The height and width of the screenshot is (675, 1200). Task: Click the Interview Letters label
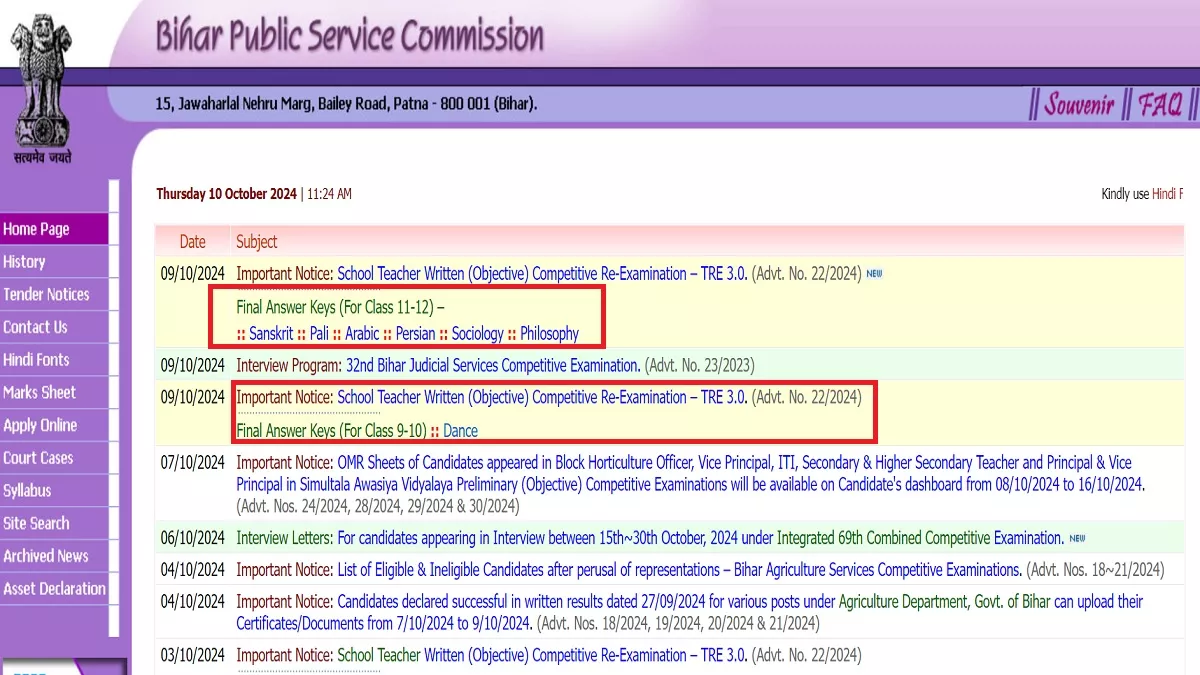click(284, 538)
